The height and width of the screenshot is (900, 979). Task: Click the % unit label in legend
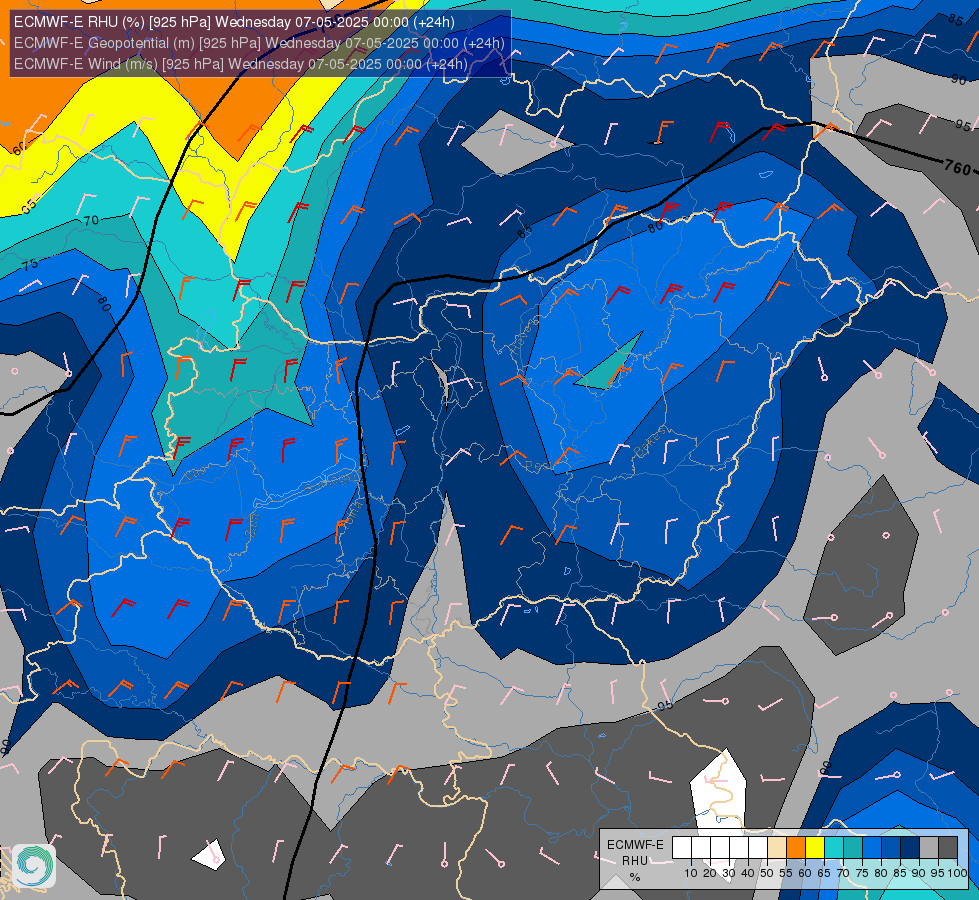[635, 877]
